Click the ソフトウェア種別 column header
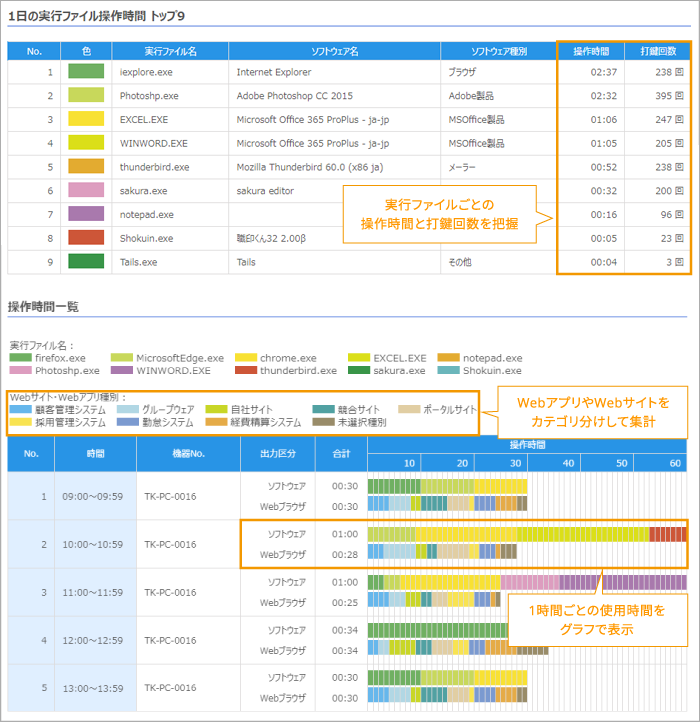Screen dimensions: 700x723 coord(498,51)
